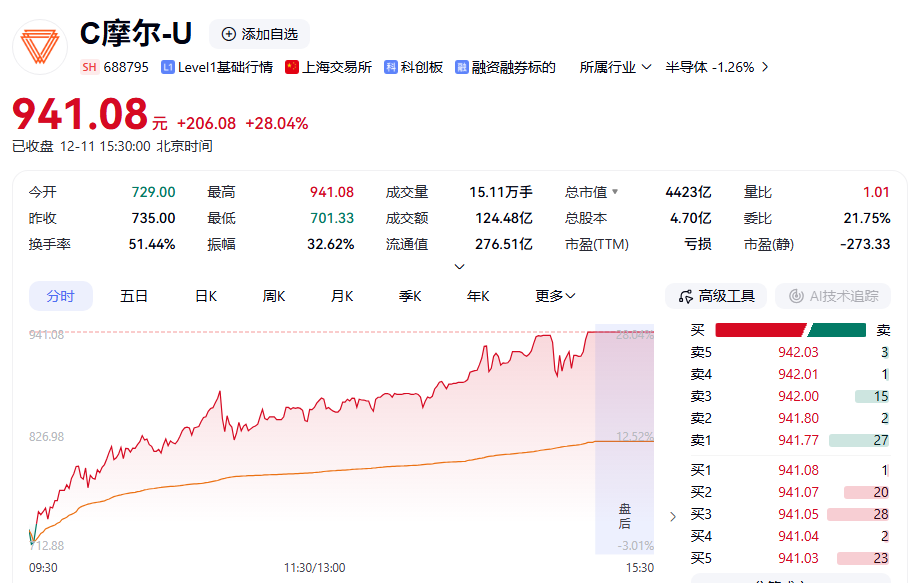915x583 pixels.
Task: Click the AI技术追踪 button
Action: [x=833, y=296]
